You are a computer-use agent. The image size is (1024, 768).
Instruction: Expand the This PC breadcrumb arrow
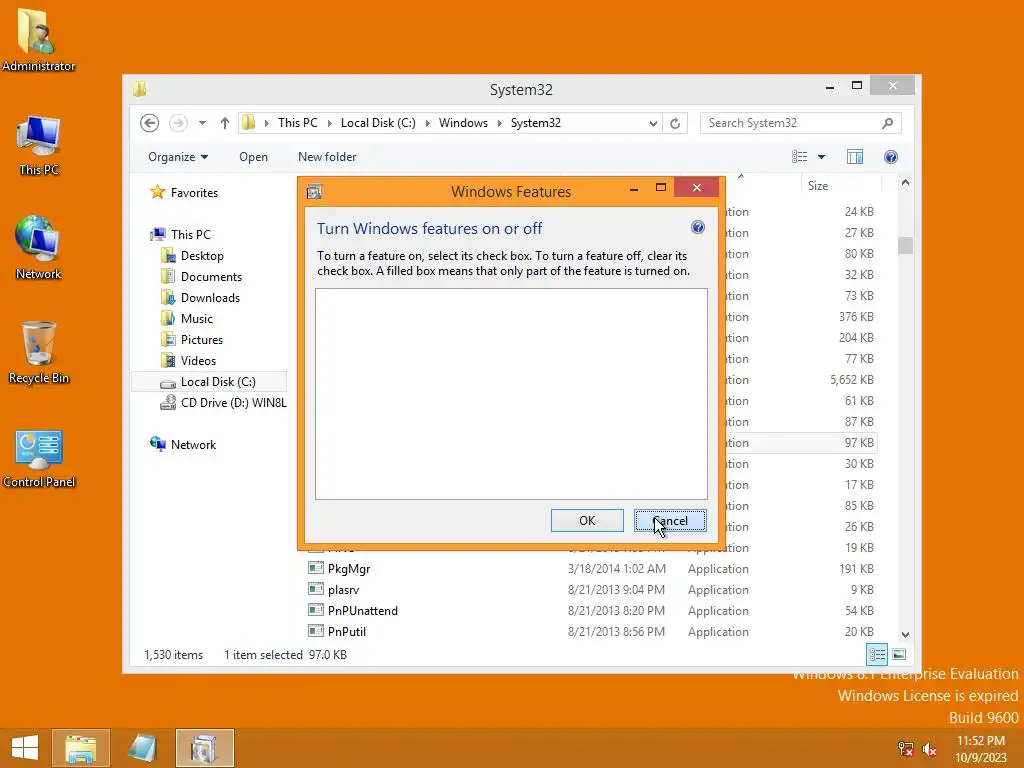pyautogui.click(x=328, y=123)
